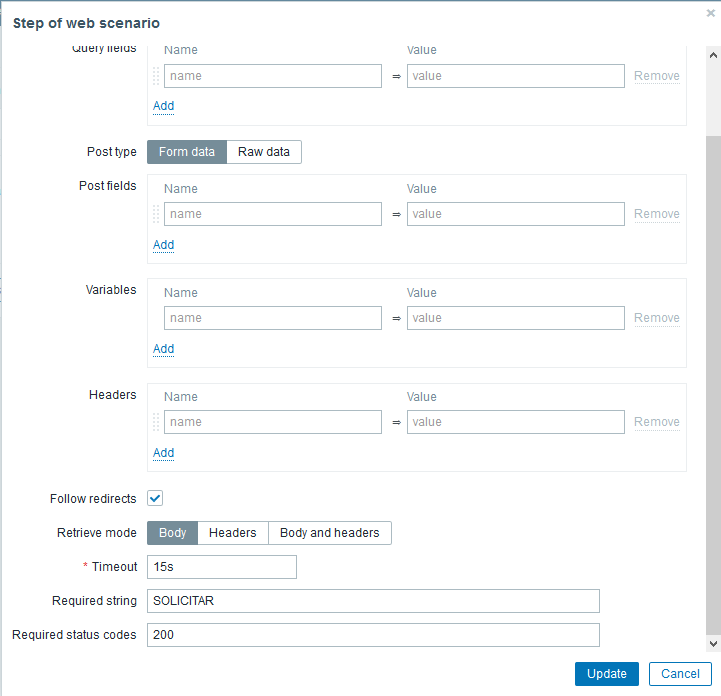Grab the Post fields row drag handle

point(156,214)
